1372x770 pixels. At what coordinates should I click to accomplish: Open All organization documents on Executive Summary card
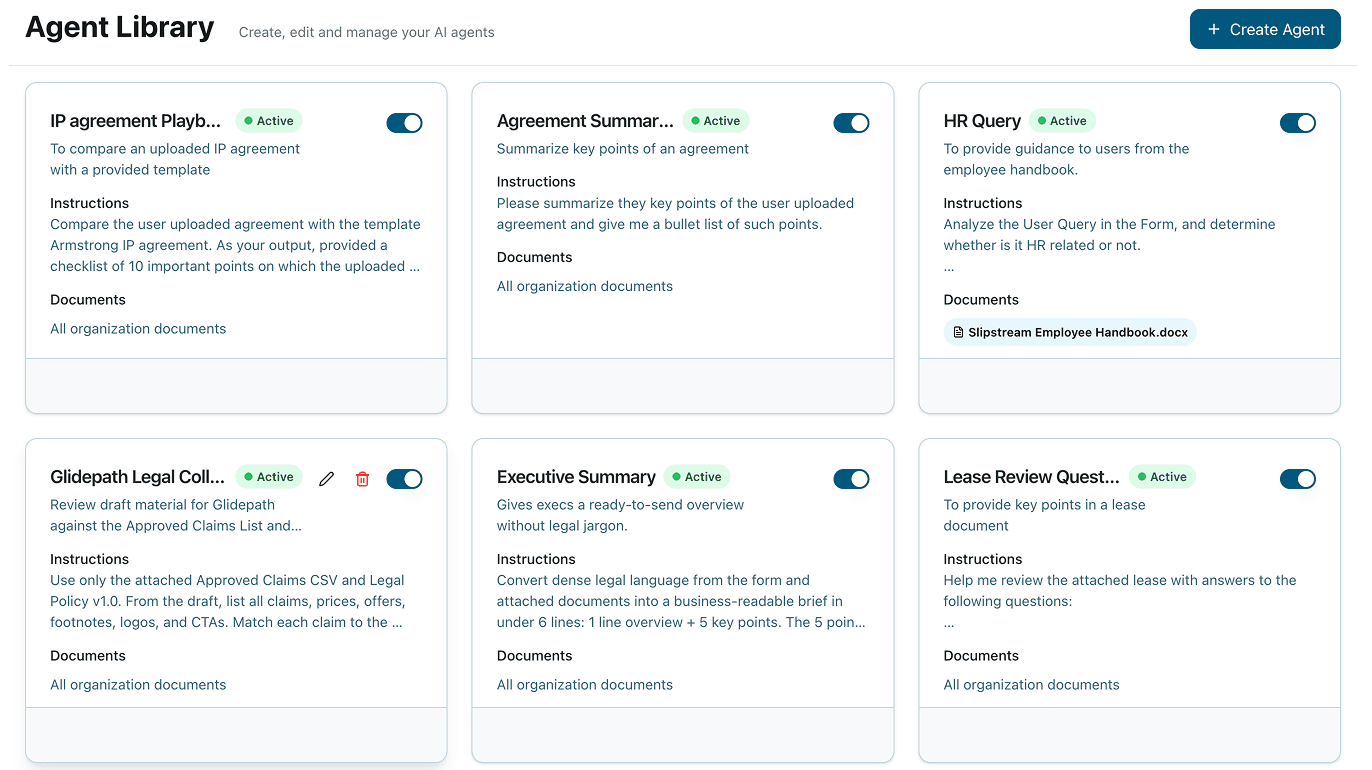coord(584,684)
